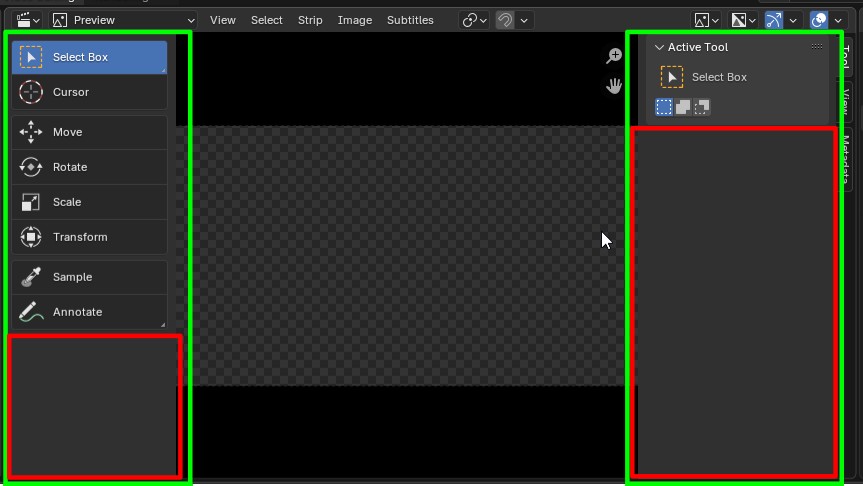Screen dimensions: 863x486
Task: Open the editor type dropdown
Action: (x=28, y=20)
